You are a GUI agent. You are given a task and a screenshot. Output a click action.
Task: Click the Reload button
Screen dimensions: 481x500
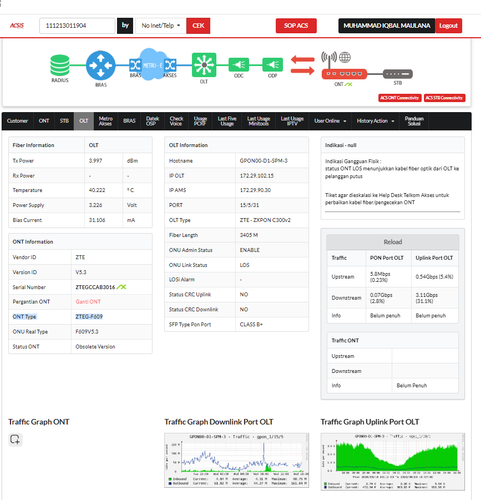point(393,242)
